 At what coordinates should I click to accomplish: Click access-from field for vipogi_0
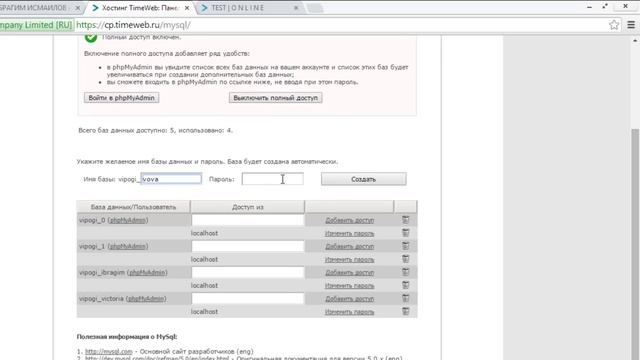click(248, 220)
